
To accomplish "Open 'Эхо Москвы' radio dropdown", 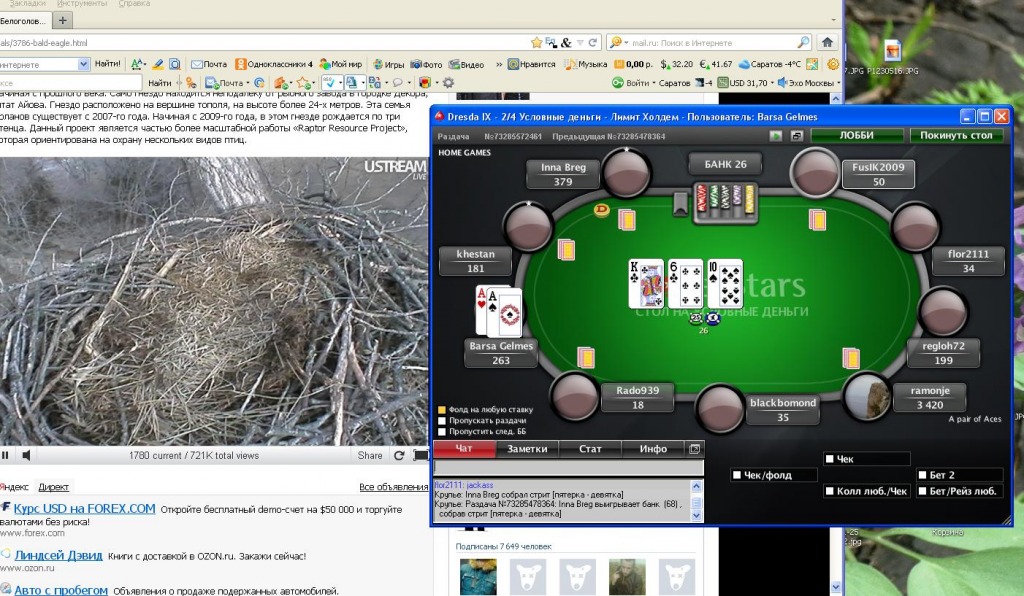I will (x=808, y=83).
